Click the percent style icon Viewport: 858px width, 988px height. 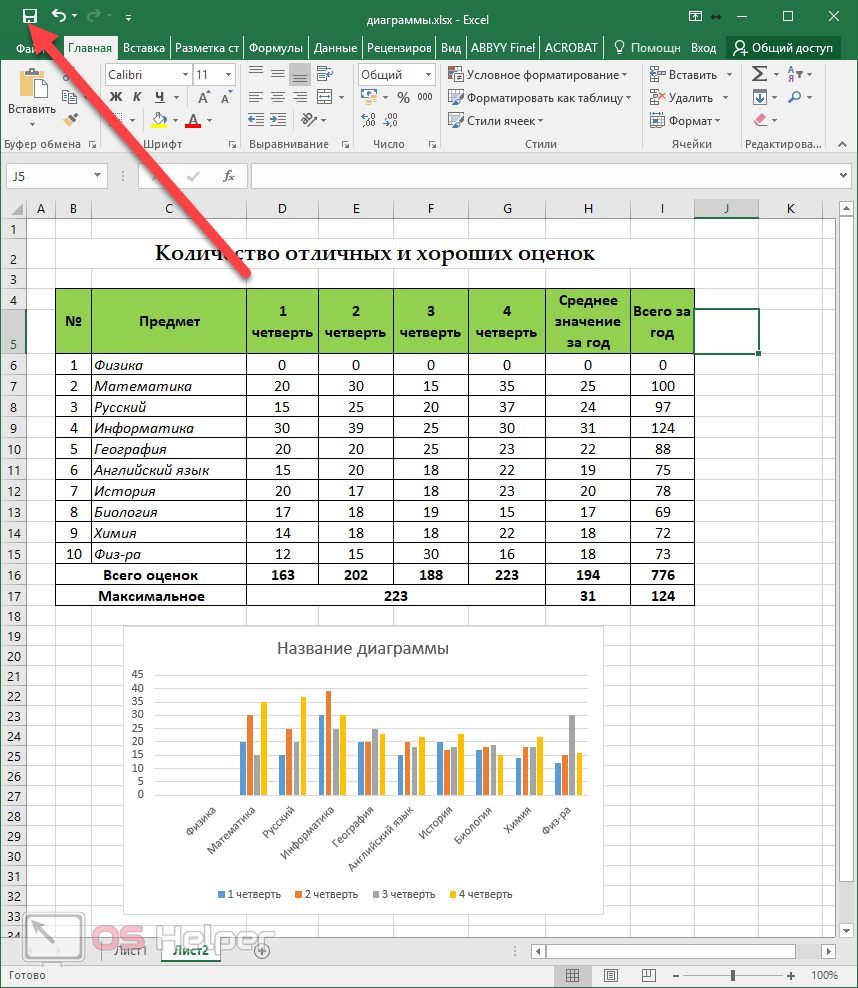point(403,98)
